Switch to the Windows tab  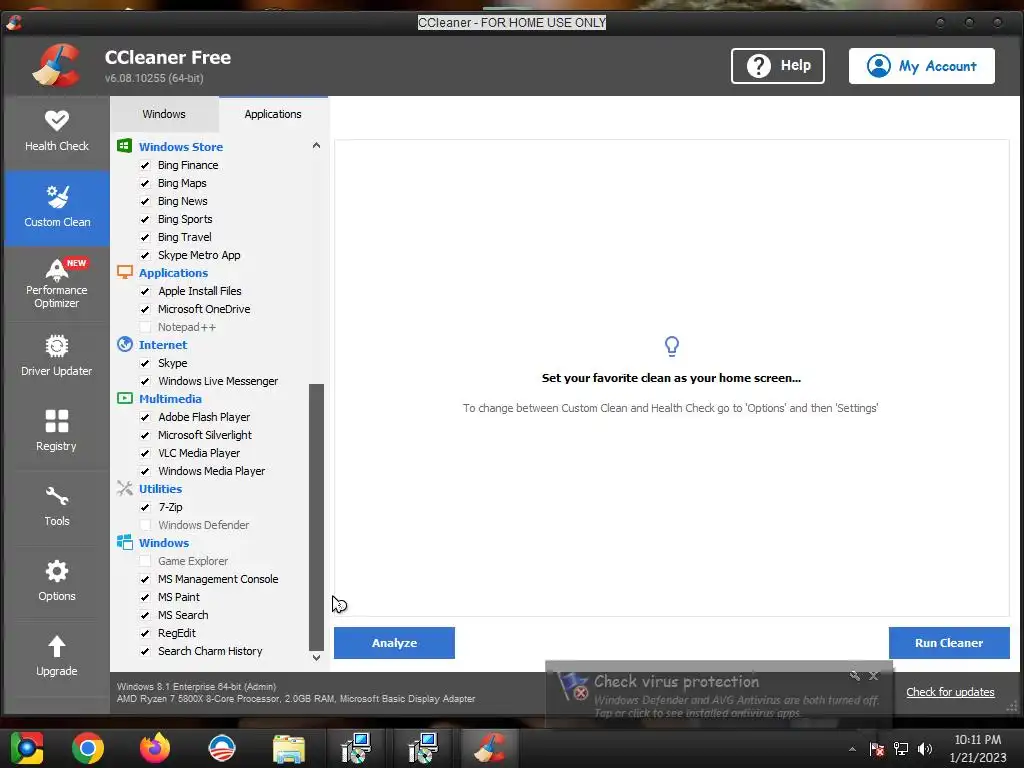[x=164, y=114]
